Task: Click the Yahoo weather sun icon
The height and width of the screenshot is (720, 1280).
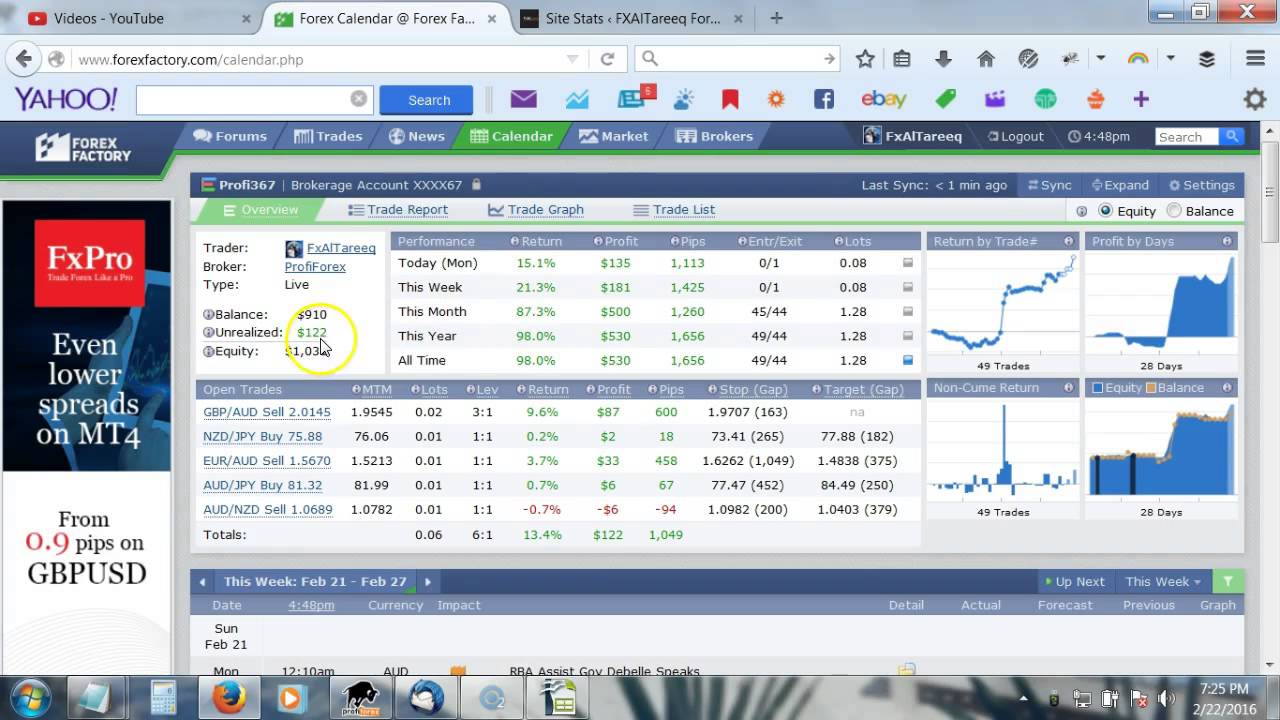Action: click(x=684, y=99)
